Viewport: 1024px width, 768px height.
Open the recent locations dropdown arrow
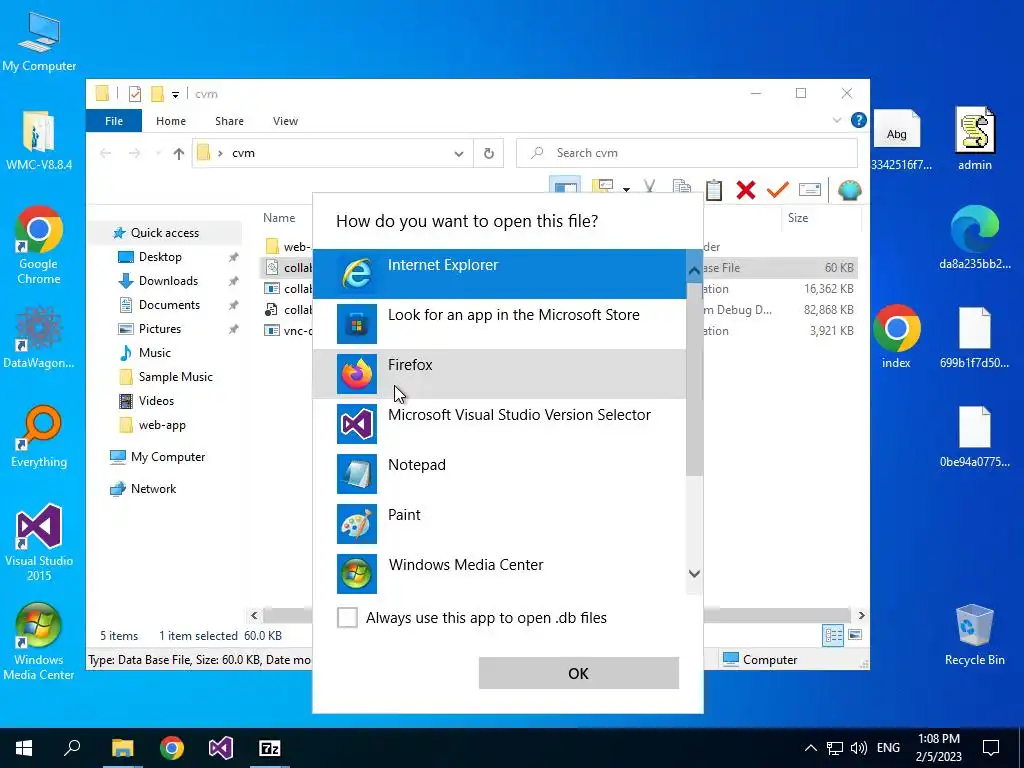pos(157,153)
